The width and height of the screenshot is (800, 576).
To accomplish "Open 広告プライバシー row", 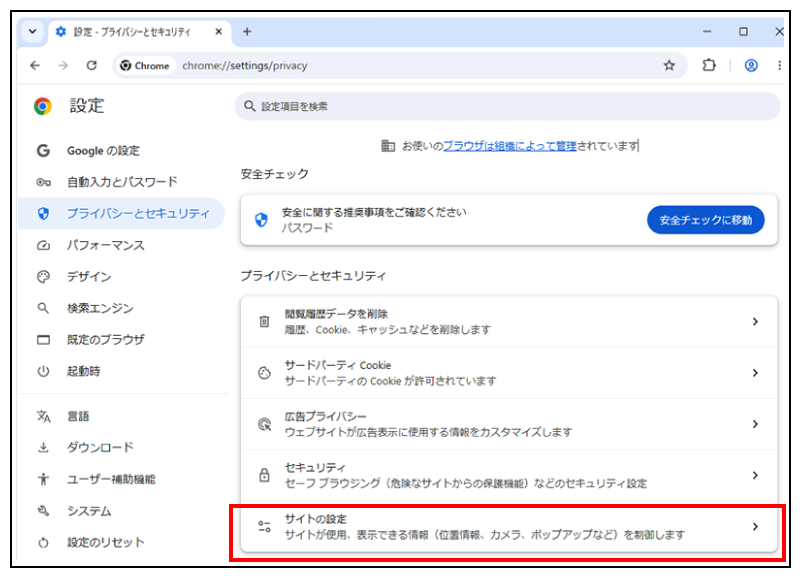I will [x=509, y=424].
